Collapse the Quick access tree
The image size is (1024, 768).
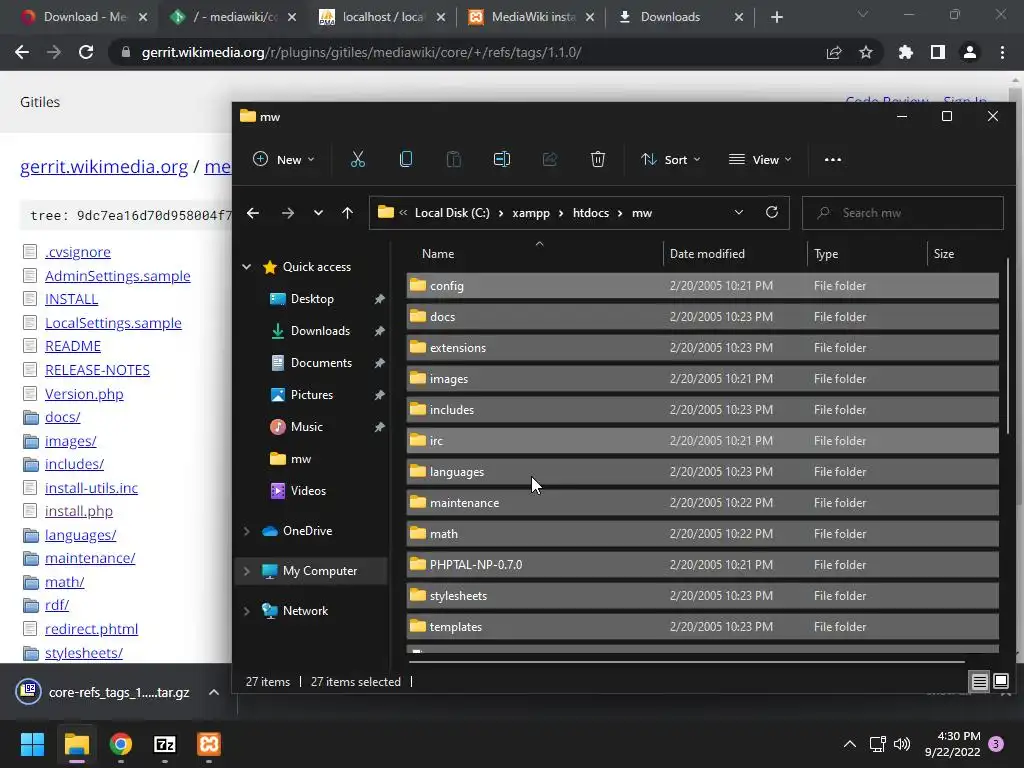coord(247,266)
